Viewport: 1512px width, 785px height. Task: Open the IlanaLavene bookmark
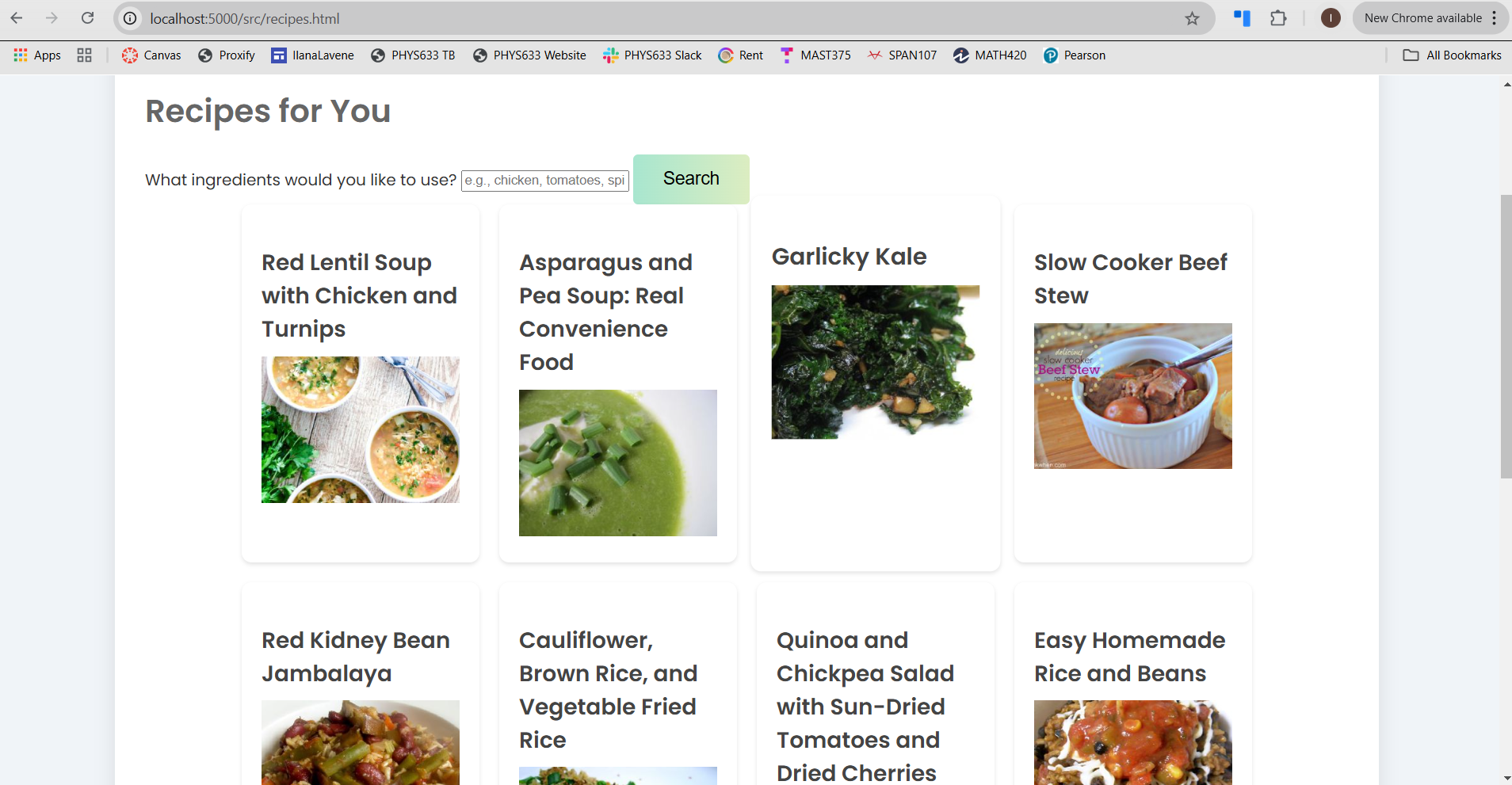(312, 55)
